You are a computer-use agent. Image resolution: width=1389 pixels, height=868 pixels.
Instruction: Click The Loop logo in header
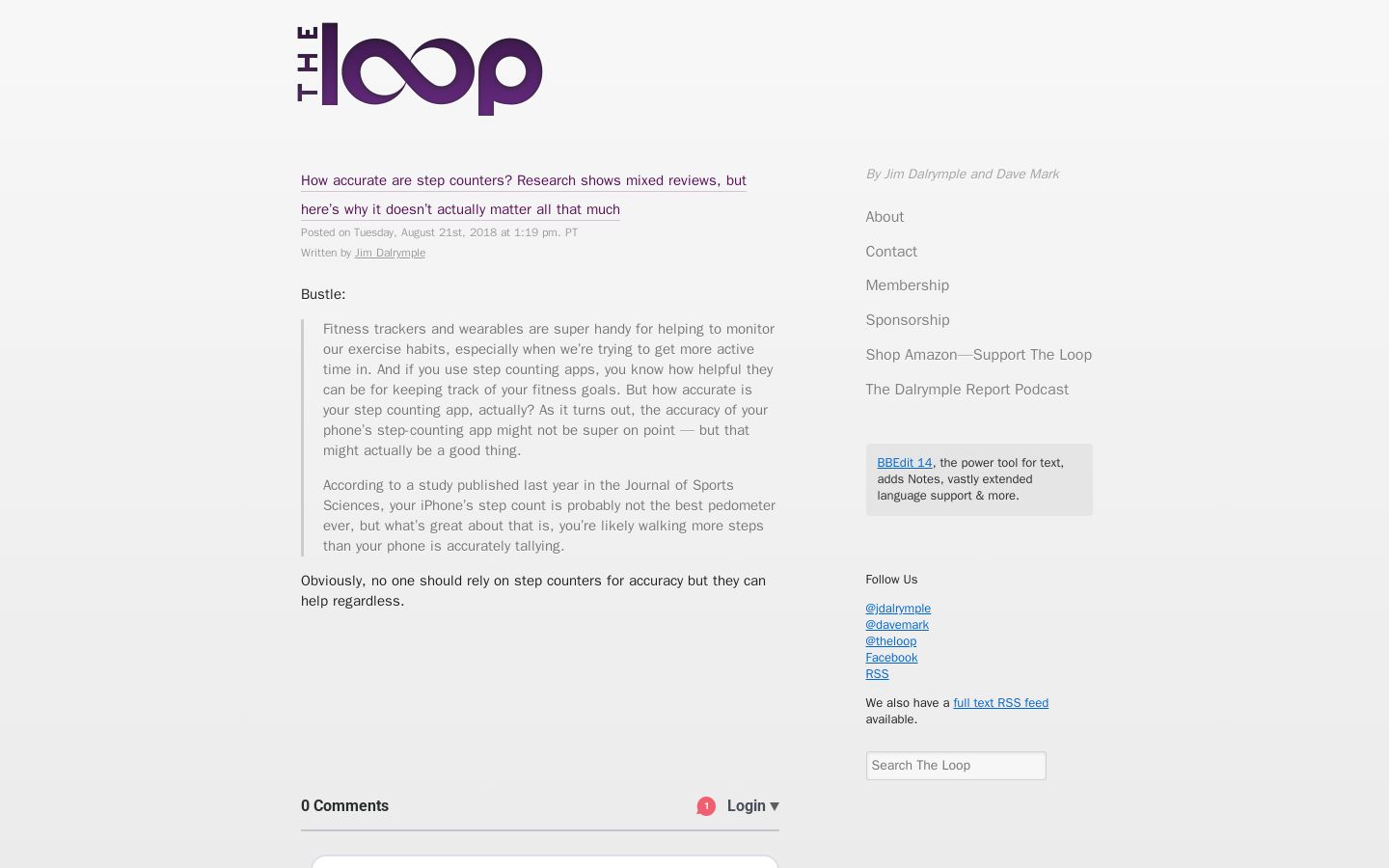420,68
